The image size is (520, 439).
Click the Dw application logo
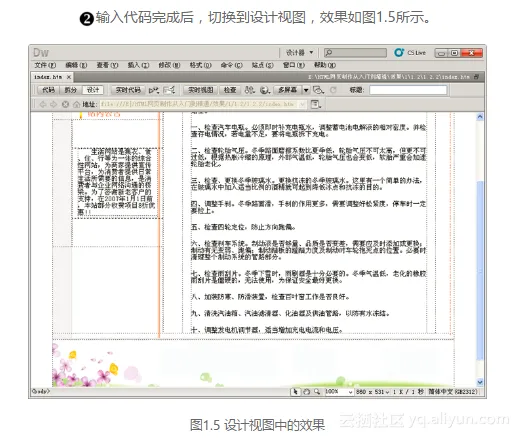point(41,53)
